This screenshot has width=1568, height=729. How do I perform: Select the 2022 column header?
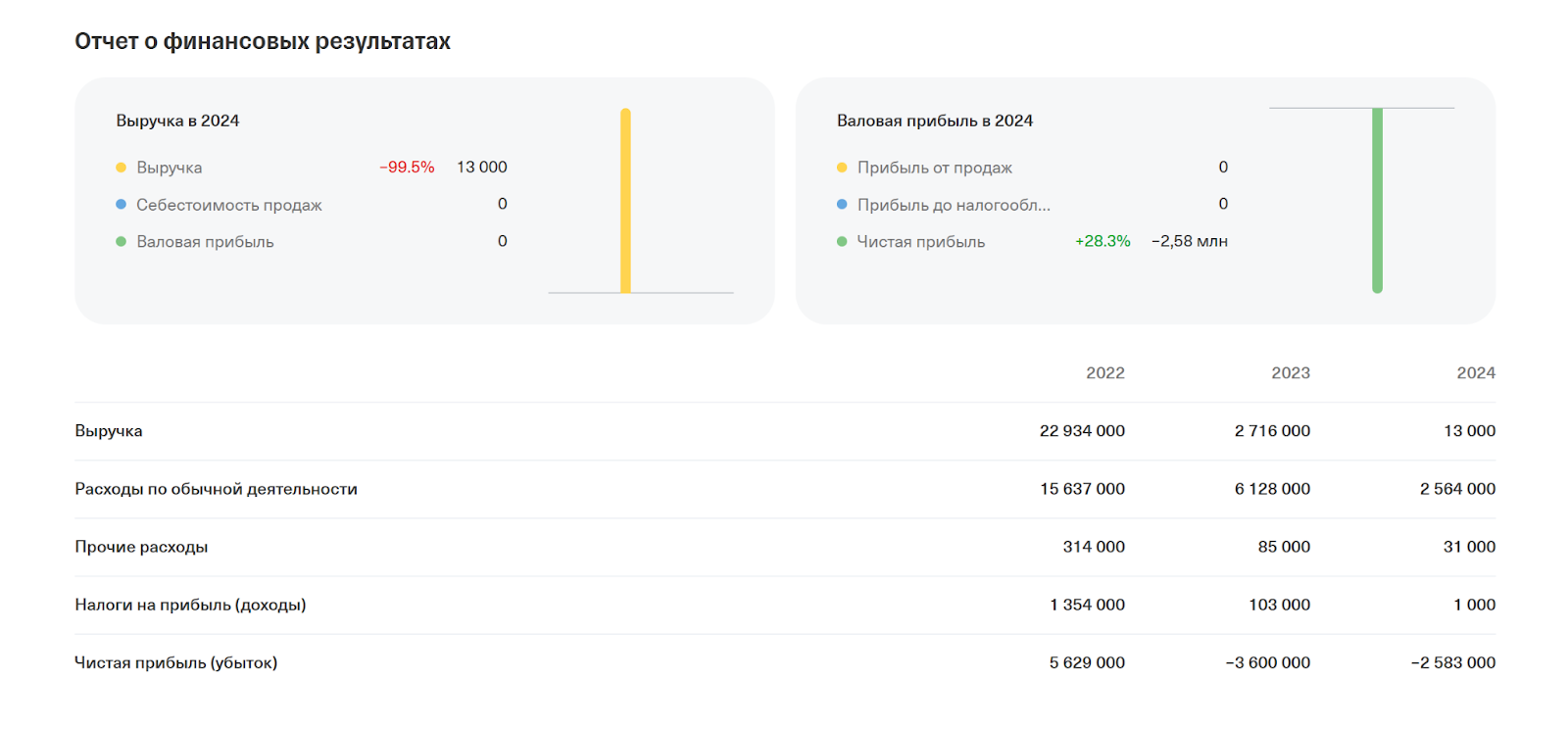1104,373
